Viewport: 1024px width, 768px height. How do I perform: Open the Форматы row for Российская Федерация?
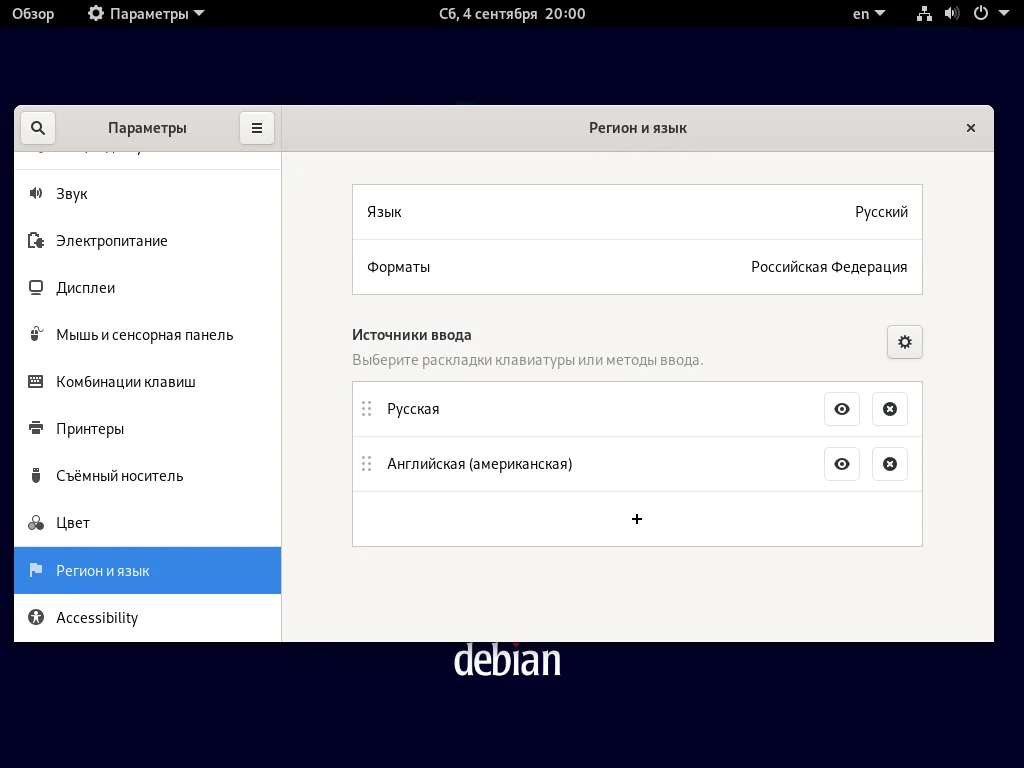[x=637, y=266]
